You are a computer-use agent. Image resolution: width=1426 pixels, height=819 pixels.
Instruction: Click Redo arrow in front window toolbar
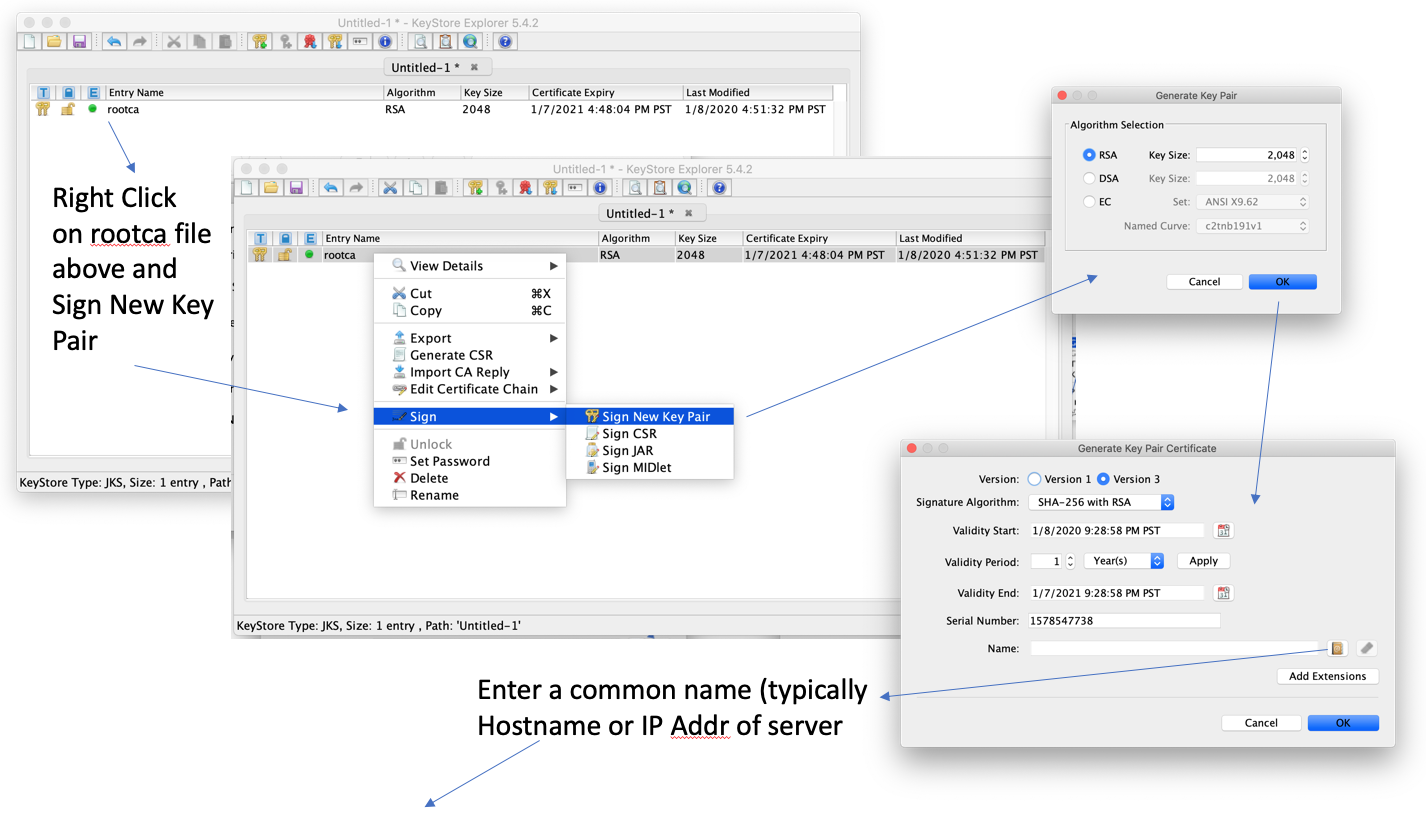(x=355, y=188)
